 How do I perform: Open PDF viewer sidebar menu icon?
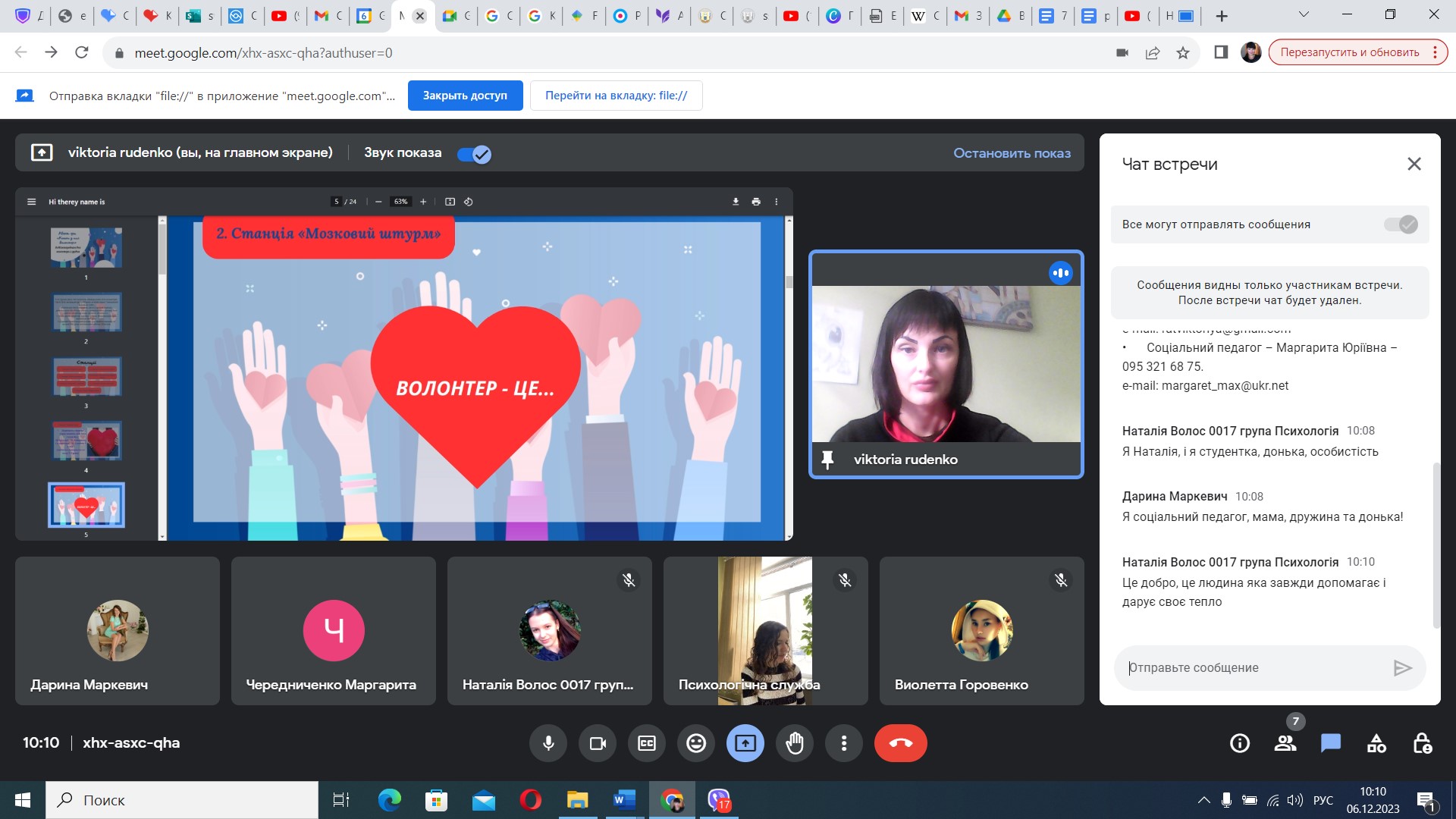point(31,202)
